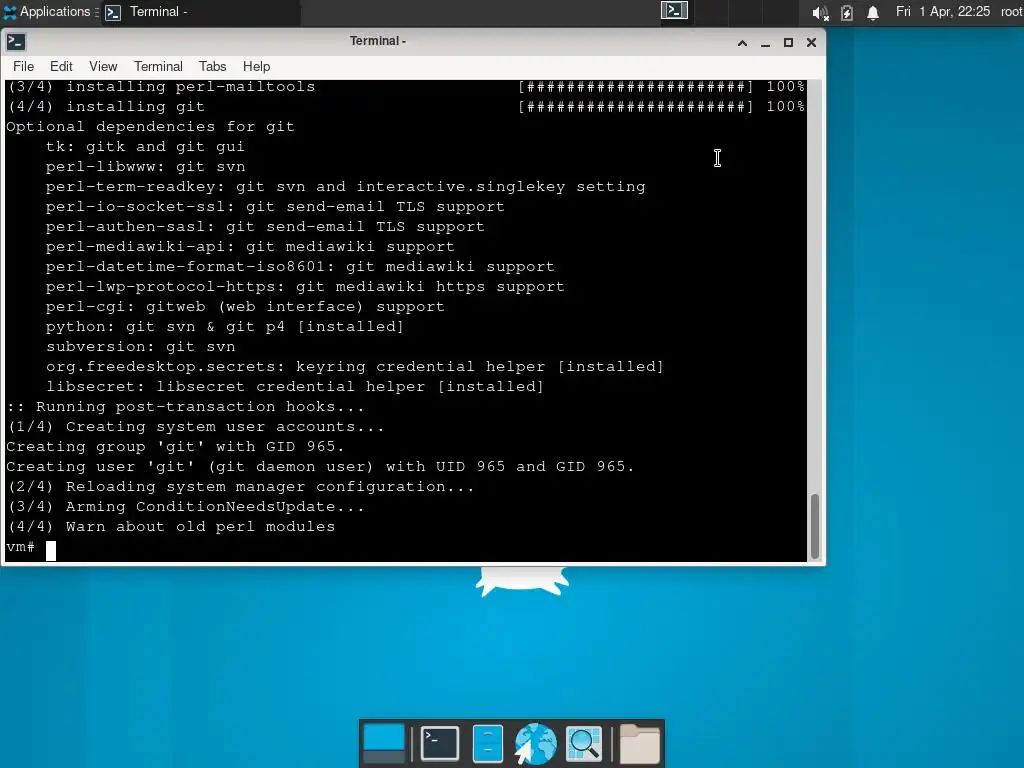Image resolution: width=1024 pixels, height=768 pixels.
Task: Click the 'perl-io-socket-ssl' dependency line
Action: pyautogui.click(x=275, y=207)
